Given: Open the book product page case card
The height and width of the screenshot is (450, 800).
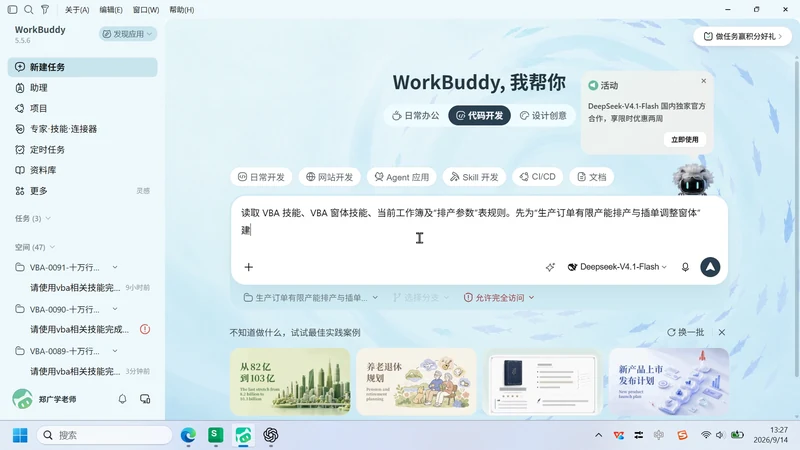Looking at the screenshot, I should pyautogui.click(x=542, y=382).
